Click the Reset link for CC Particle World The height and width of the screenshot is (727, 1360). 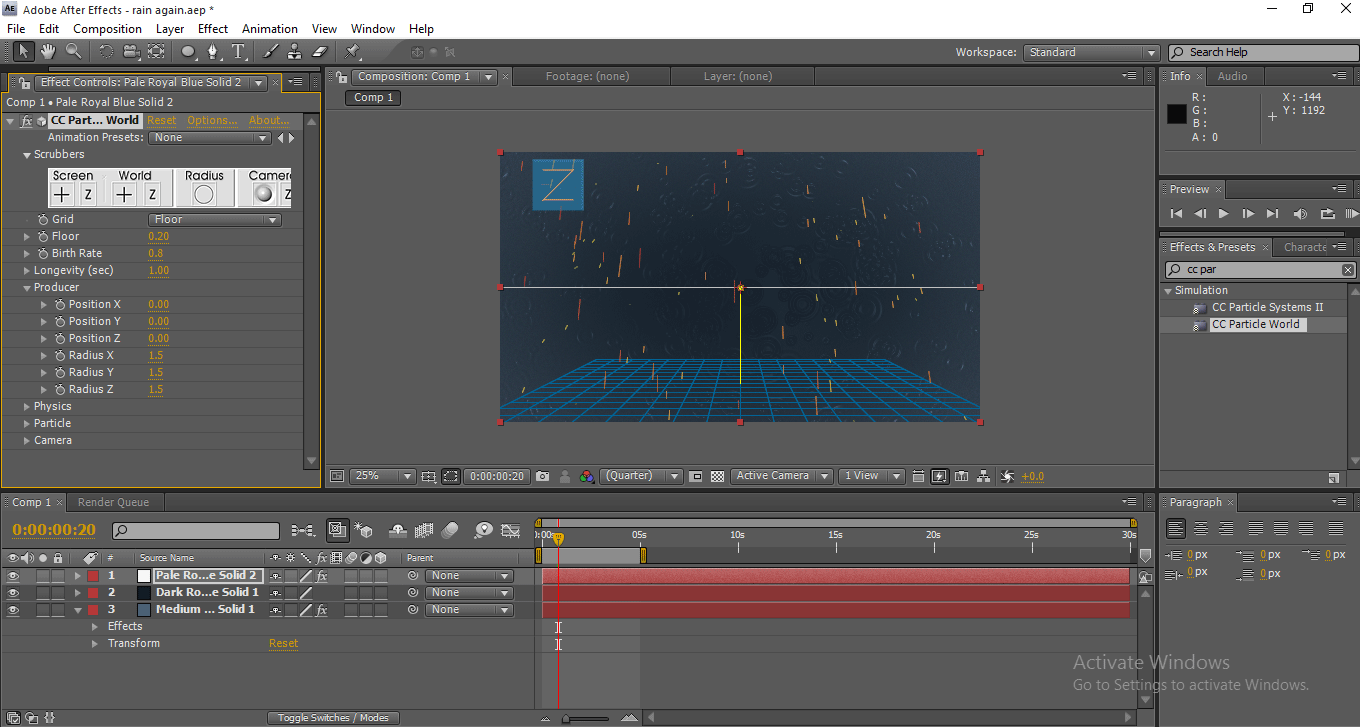pyautogui.click(x=161, y=120)
